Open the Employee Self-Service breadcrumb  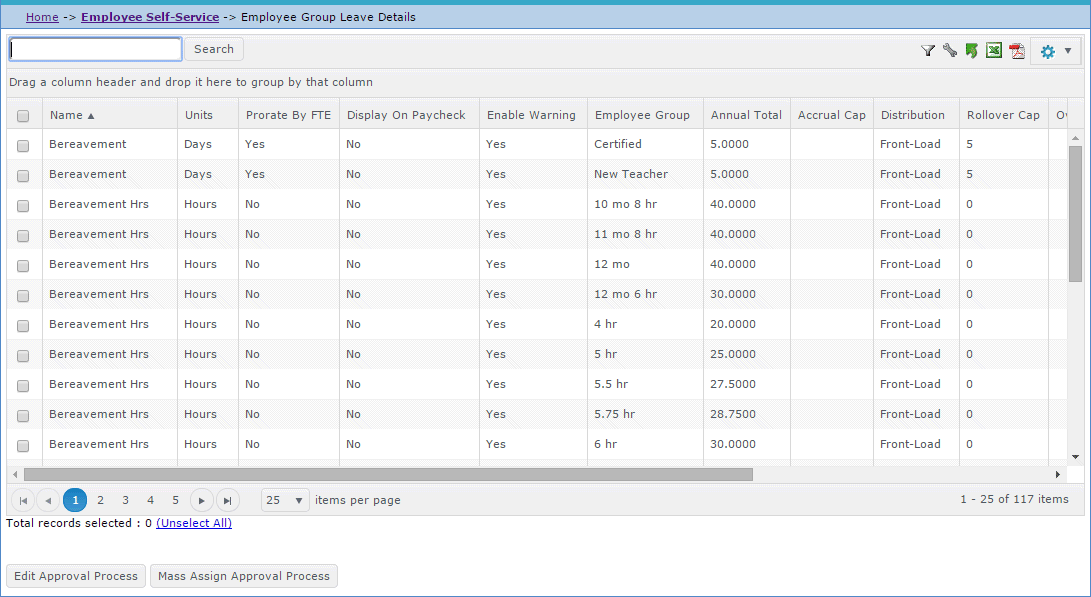(150, 17)
